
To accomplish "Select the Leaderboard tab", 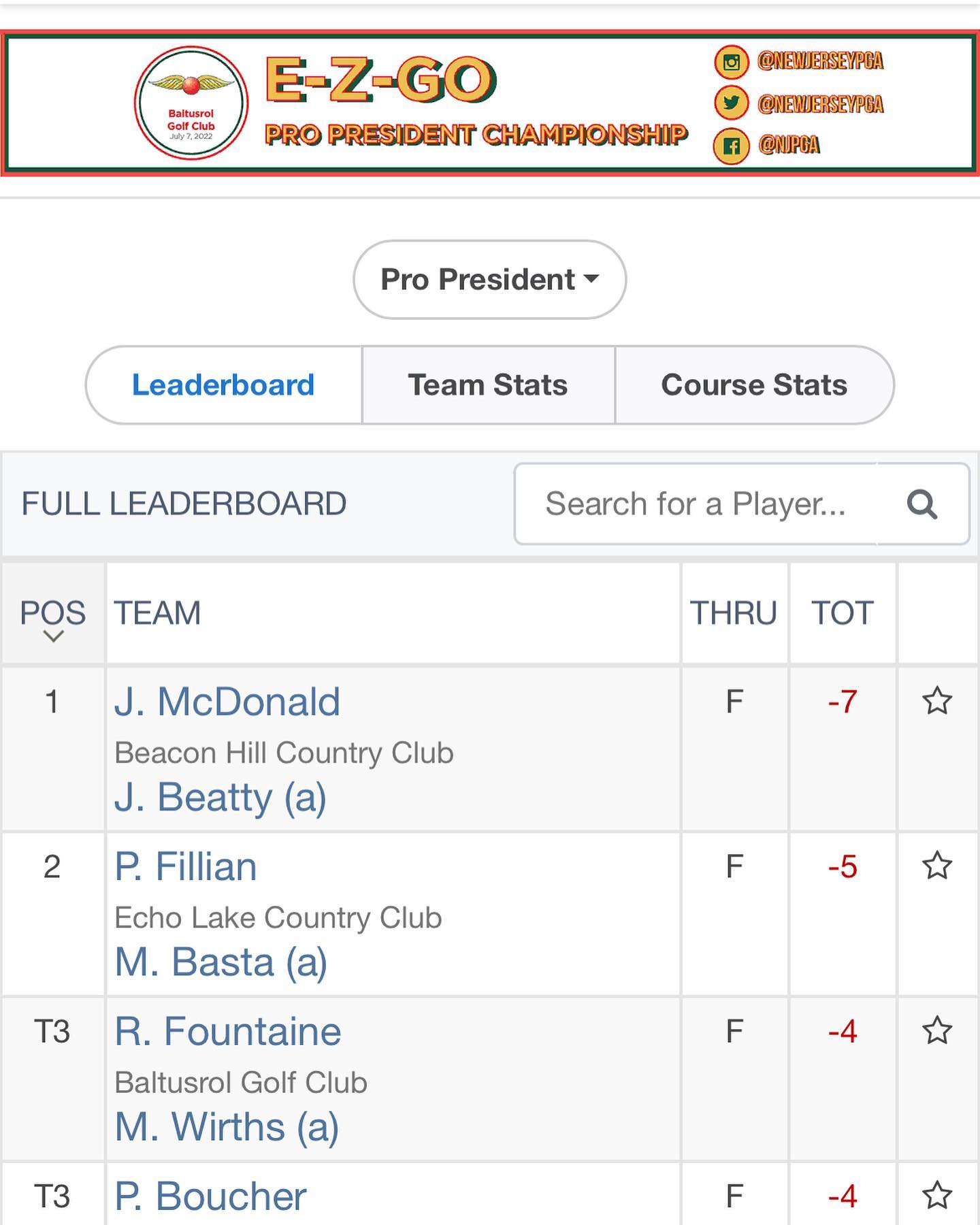I will click(x=223, y=385).
